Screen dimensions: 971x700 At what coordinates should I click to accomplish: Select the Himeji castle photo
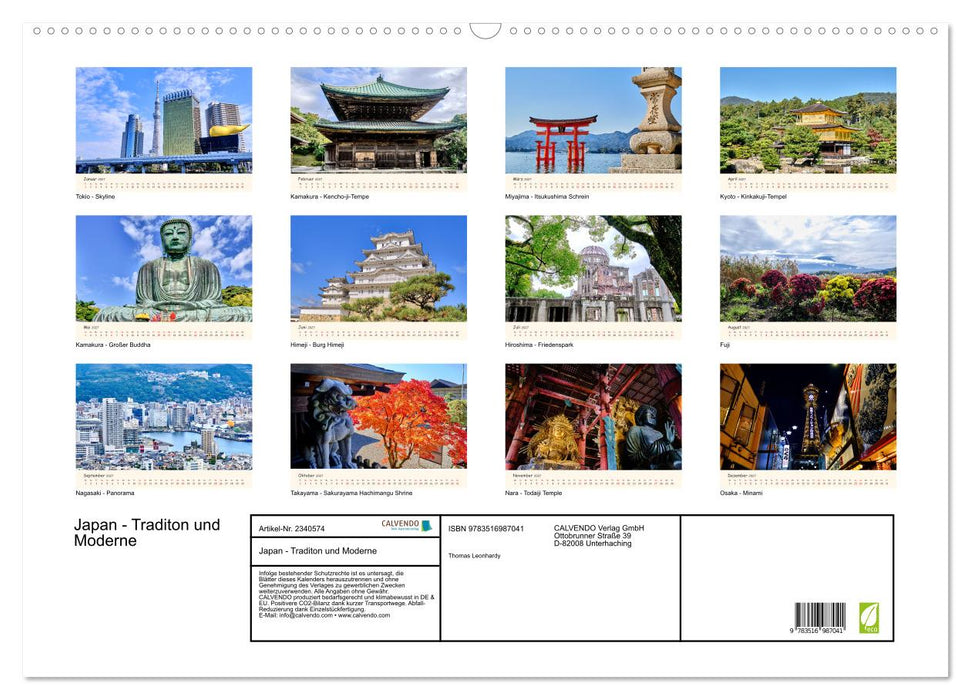point(378,268)
